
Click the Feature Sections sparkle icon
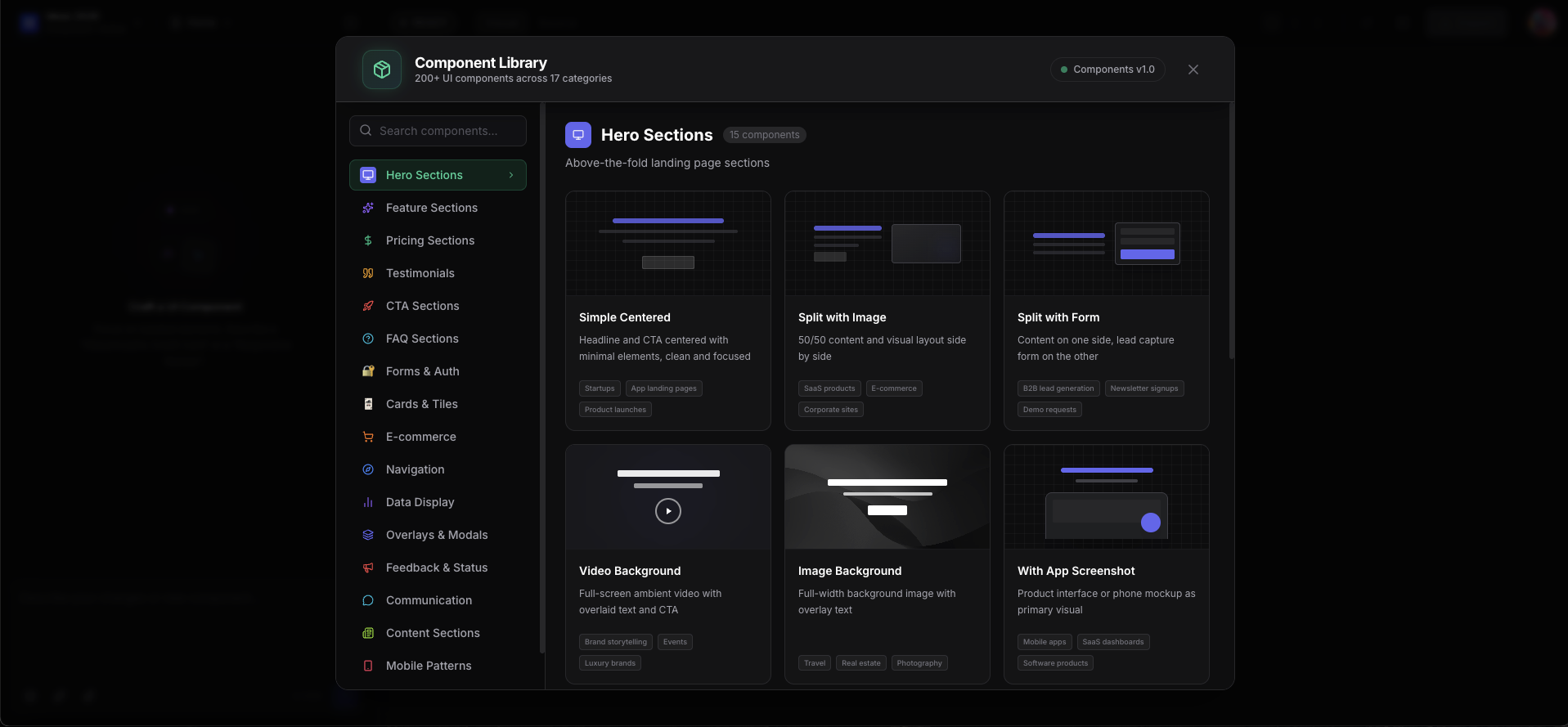pyautogui.click(x=368, y=208)
